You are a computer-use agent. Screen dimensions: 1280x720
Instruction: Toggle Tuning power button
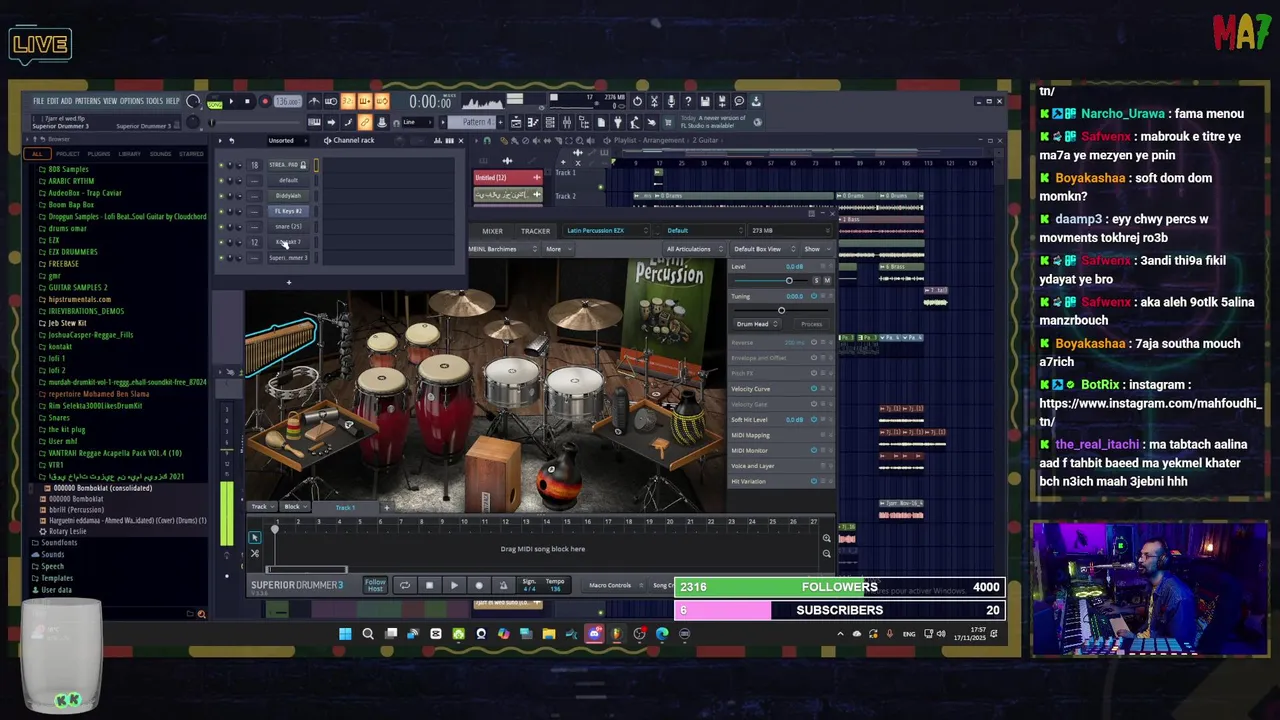click(813, 296)
